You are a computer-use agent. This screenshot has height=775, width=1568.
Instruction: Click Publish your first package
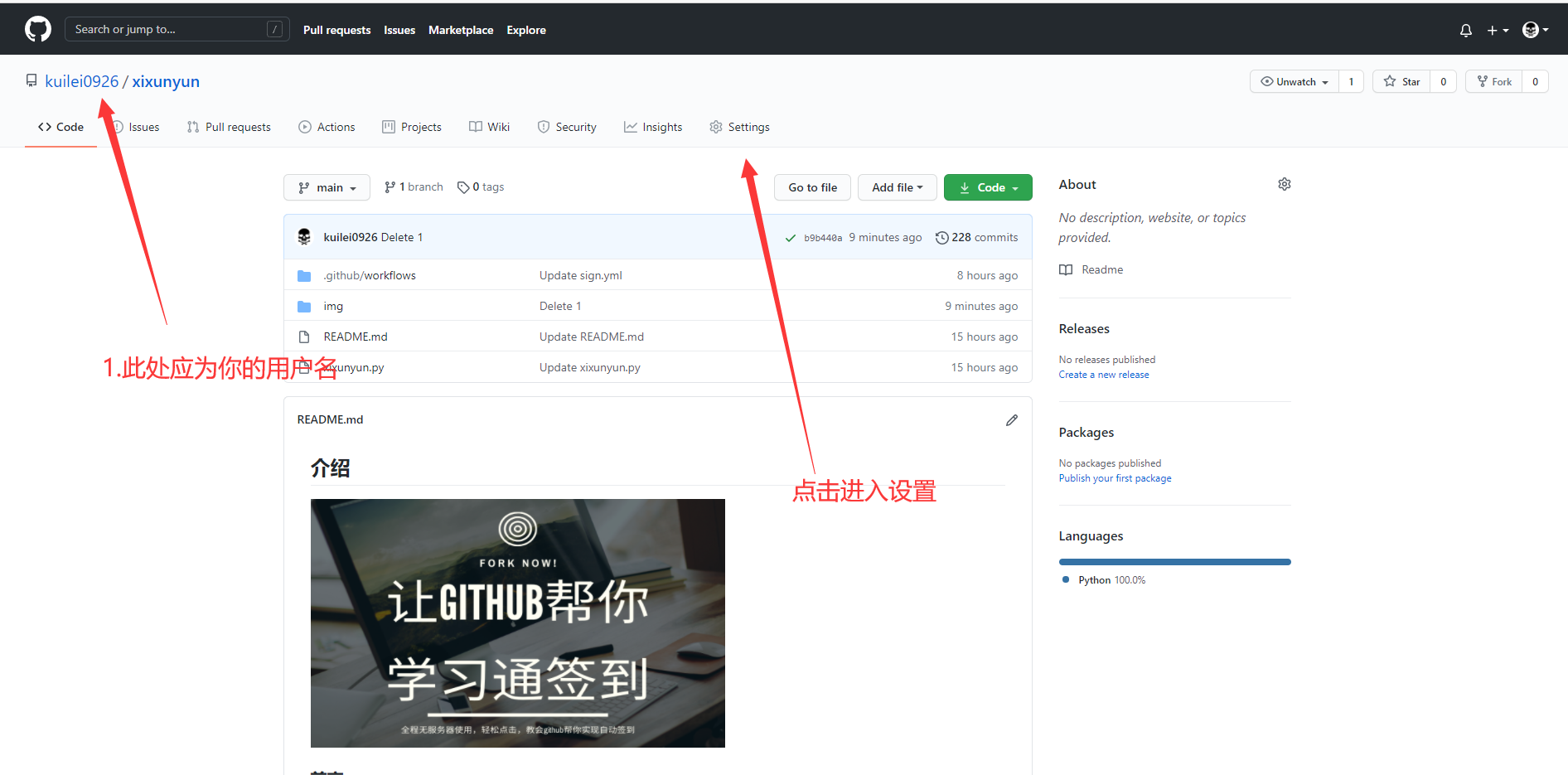coord(1115,478)
